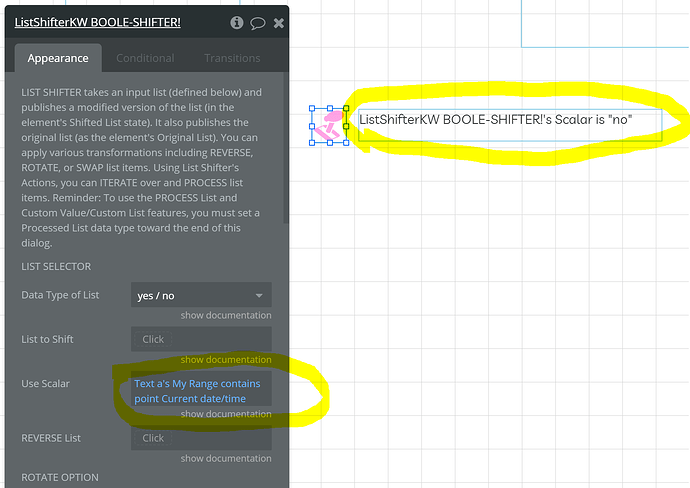Open the comments speech bubble icon
Viewport: 690px width, 488px height.
tap(257, 23)
